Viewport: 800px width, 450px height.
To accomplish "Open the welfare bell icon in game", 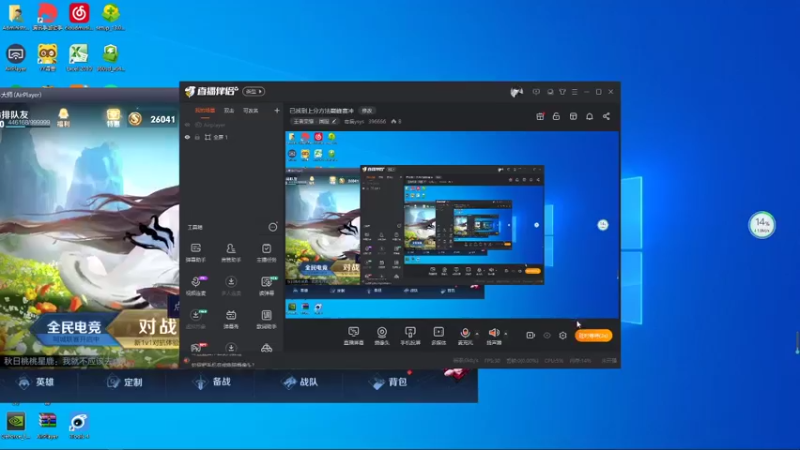I will coord(63,118).
